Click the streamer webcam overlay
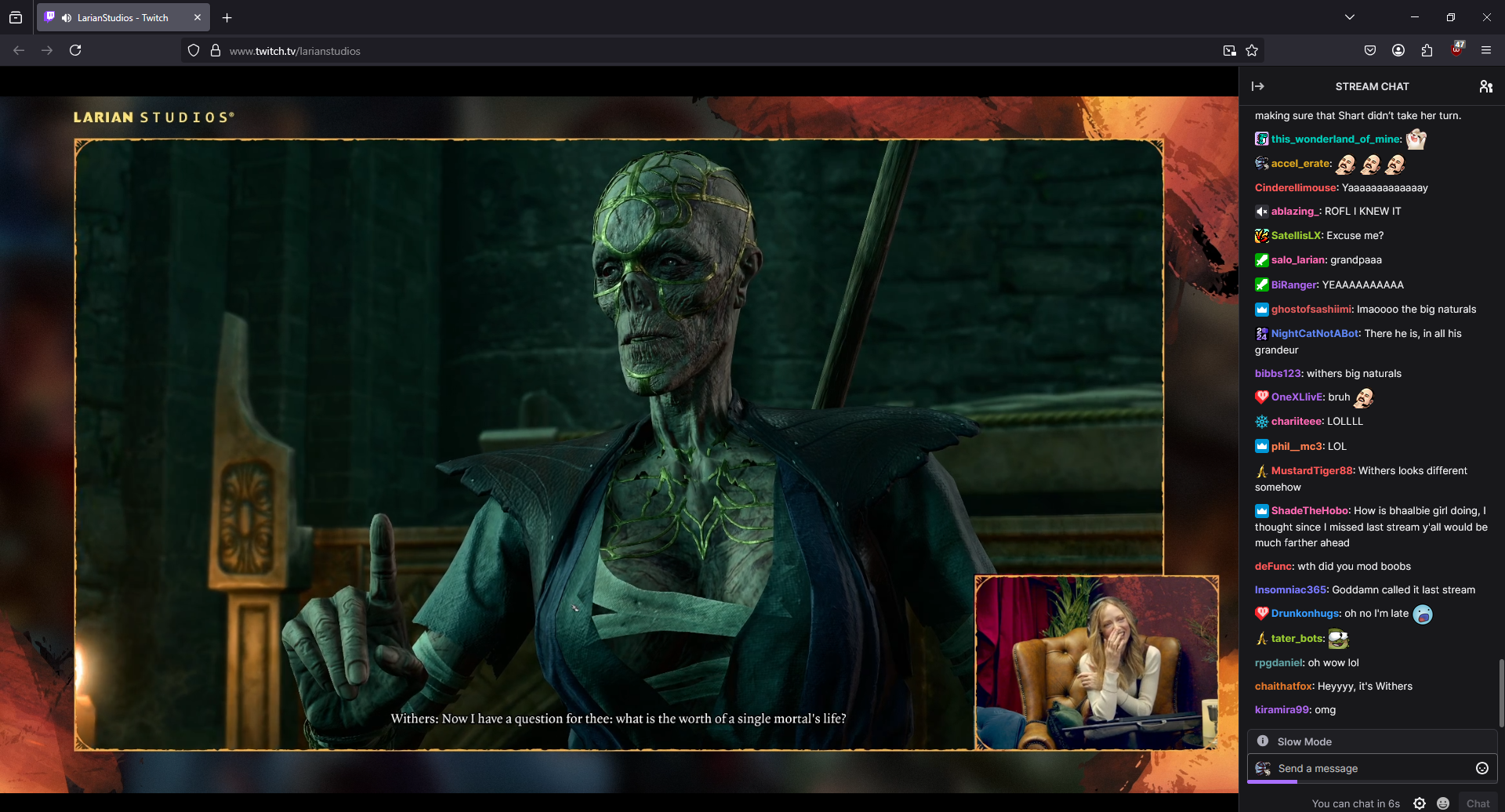 [1097, 663]
